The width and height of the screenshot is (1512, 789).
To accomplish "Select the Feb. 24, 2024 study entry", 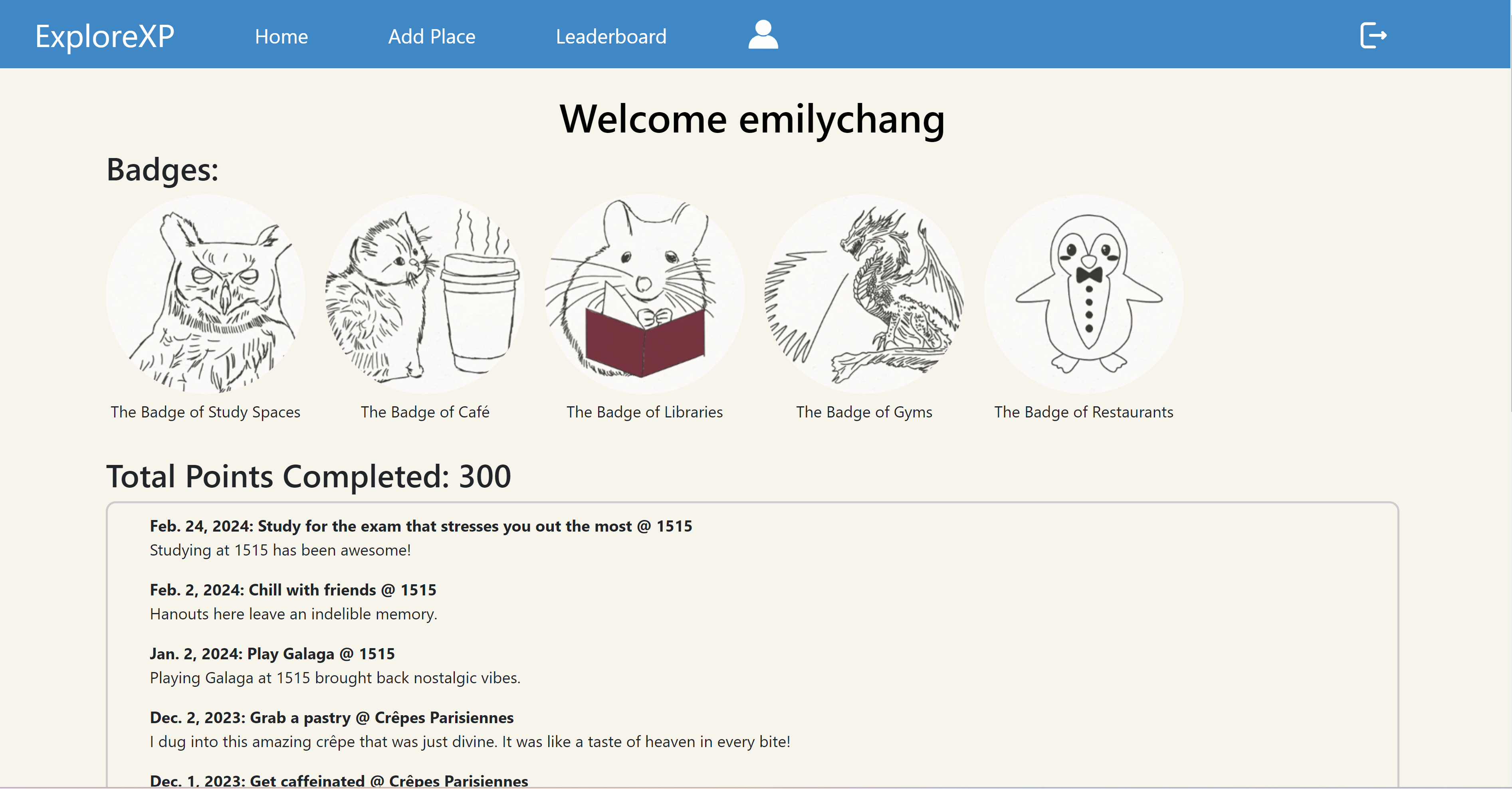I will click(x=421, y=526).
